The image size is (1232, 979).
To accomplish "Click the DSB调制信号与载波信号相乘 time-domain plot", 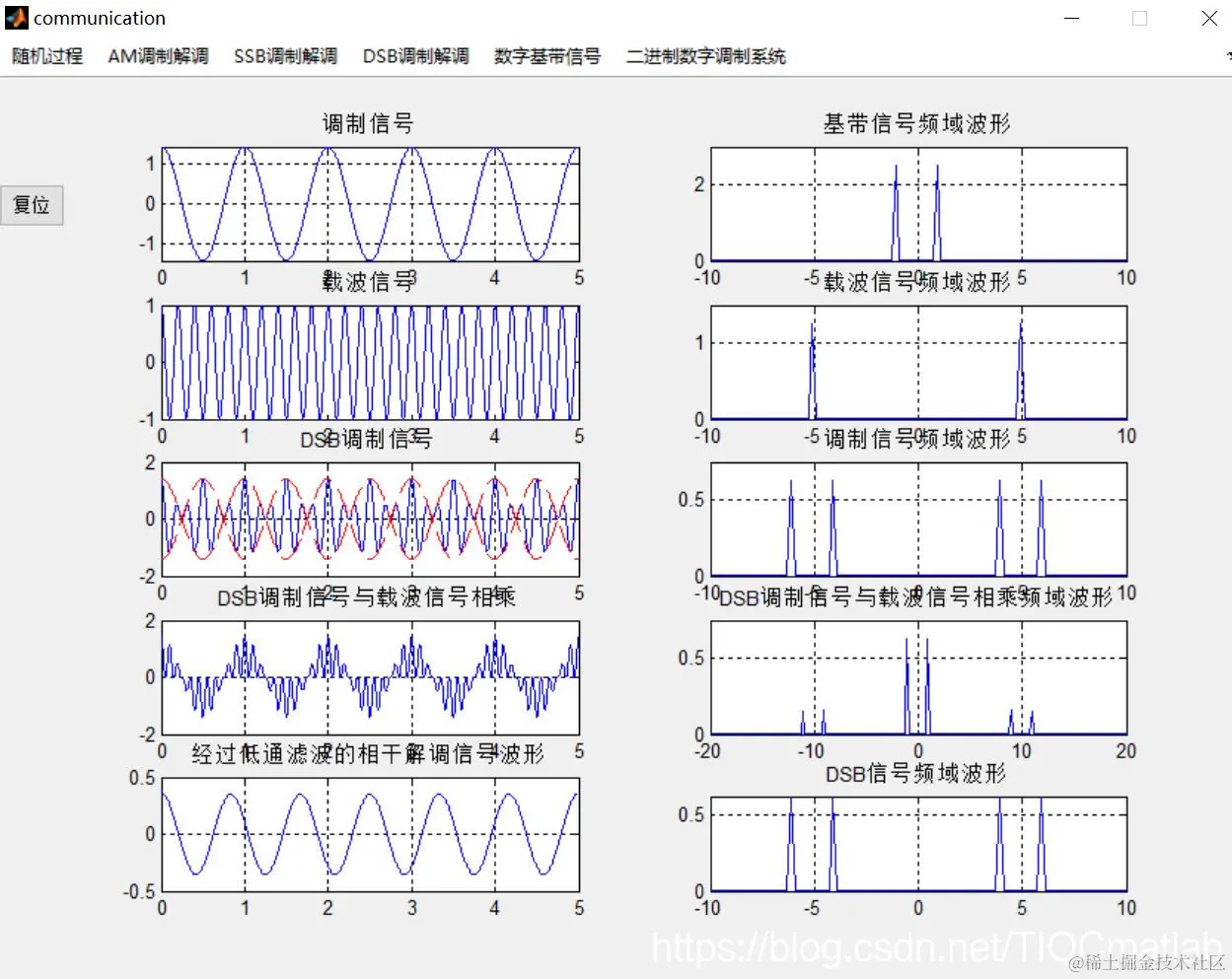I will tap(370, 677).
